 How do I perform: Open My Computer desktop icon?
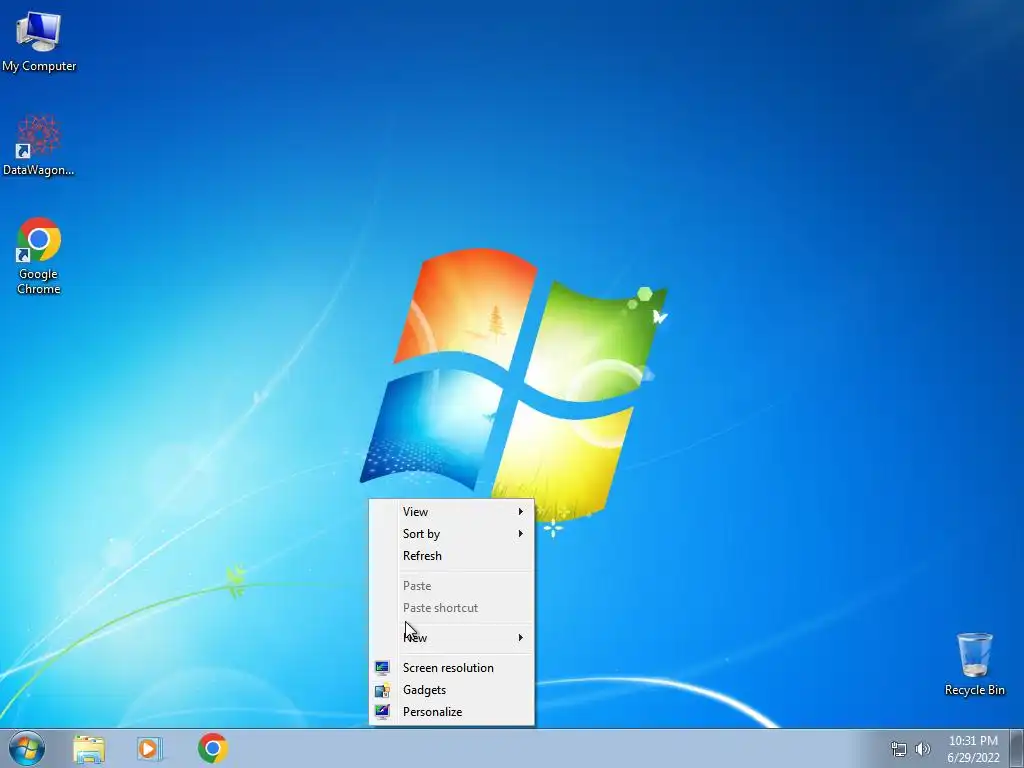(x=39, y=40)
